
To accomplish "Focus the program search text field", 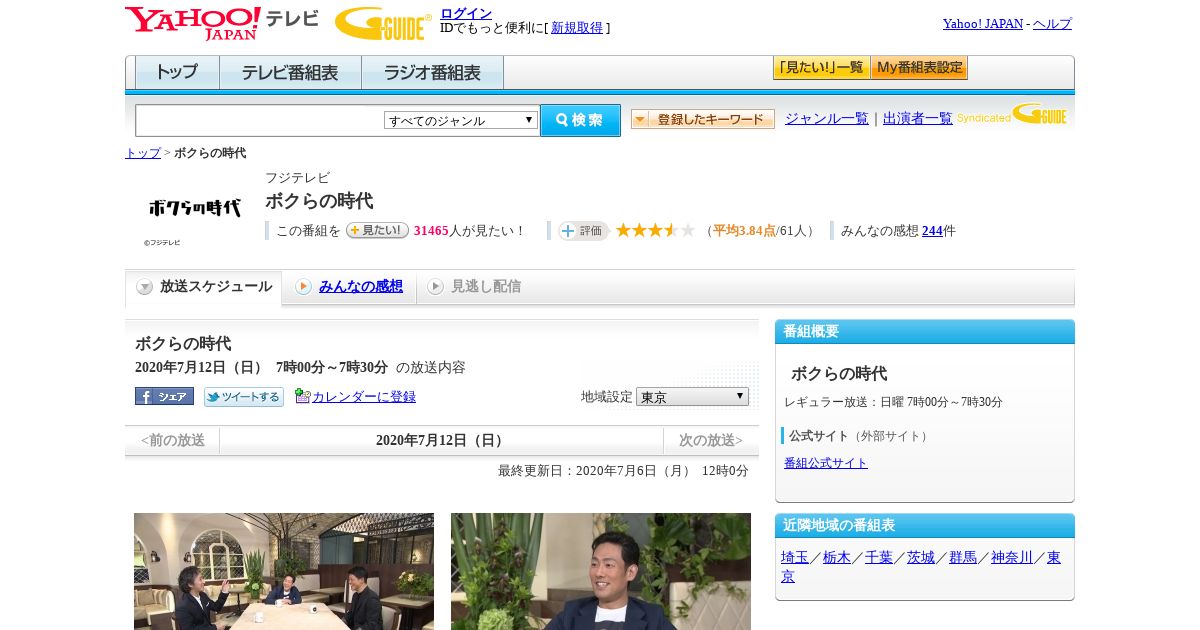I will (259, 120).
